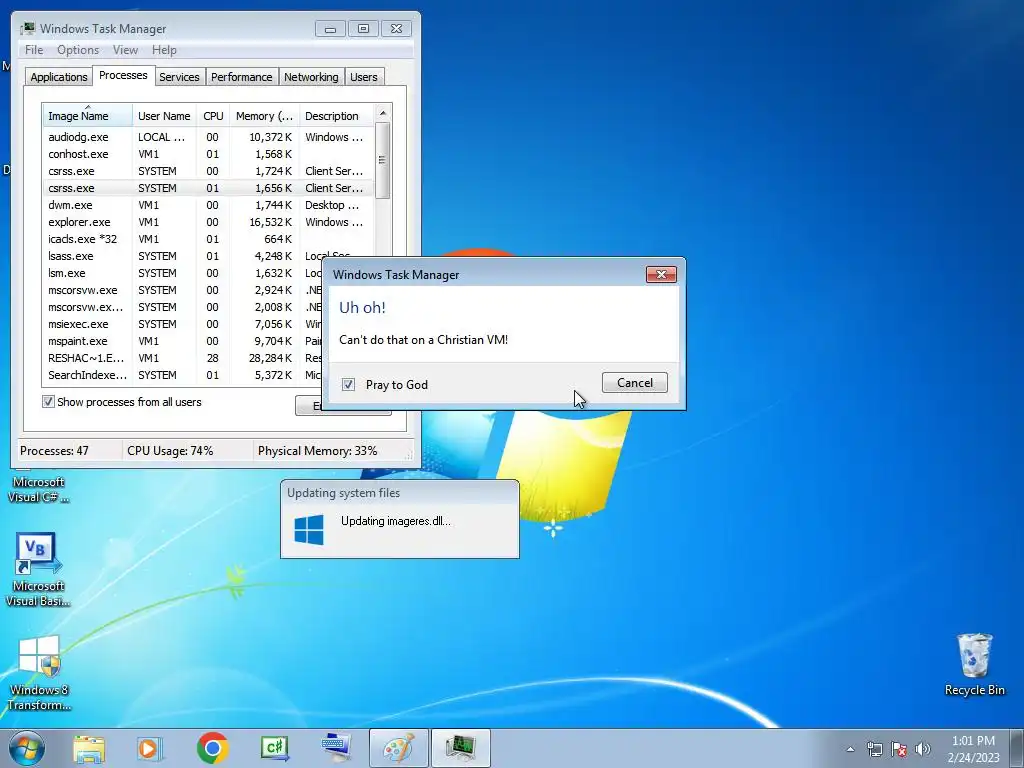Select icacls.exe *32 process row
The image size is (1024, 768).
tap(208, 239)
